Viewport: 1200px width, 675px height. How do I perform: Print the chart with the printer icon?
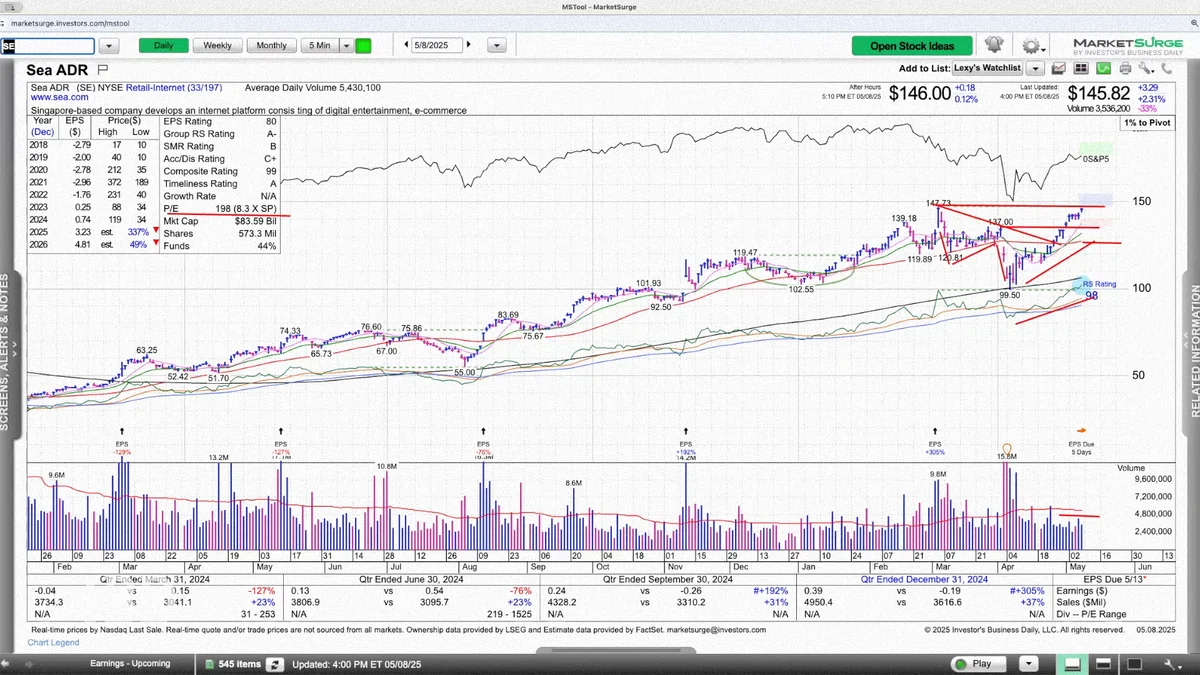click(1126, 68)
